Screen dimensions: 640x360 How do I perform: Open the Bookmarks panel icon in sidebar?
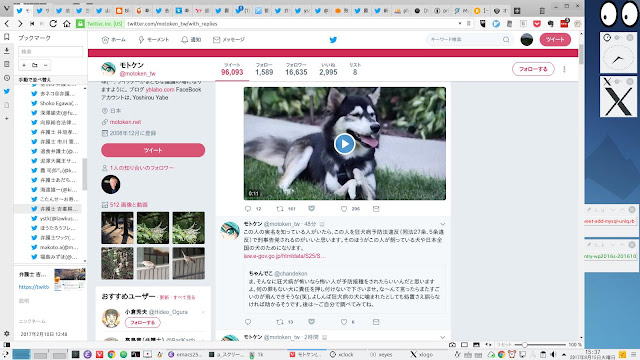(7, 37)
